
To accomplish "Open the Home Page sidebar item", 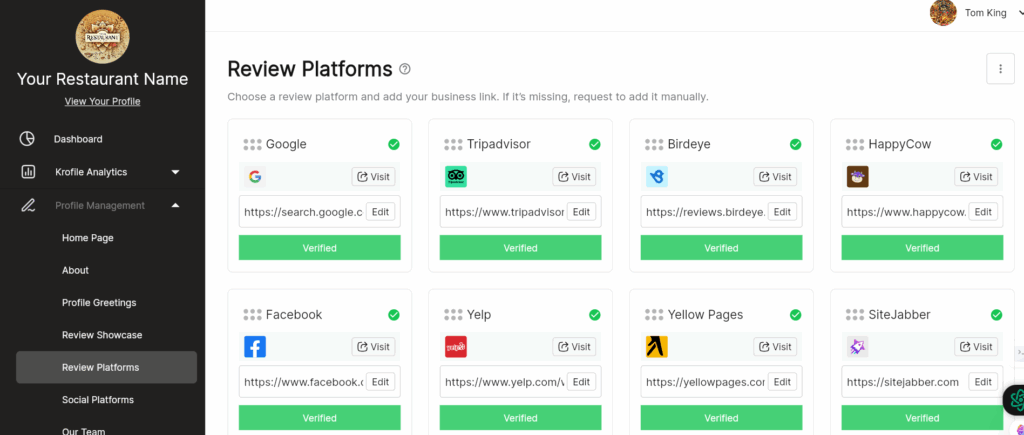I will click(88, 238).
